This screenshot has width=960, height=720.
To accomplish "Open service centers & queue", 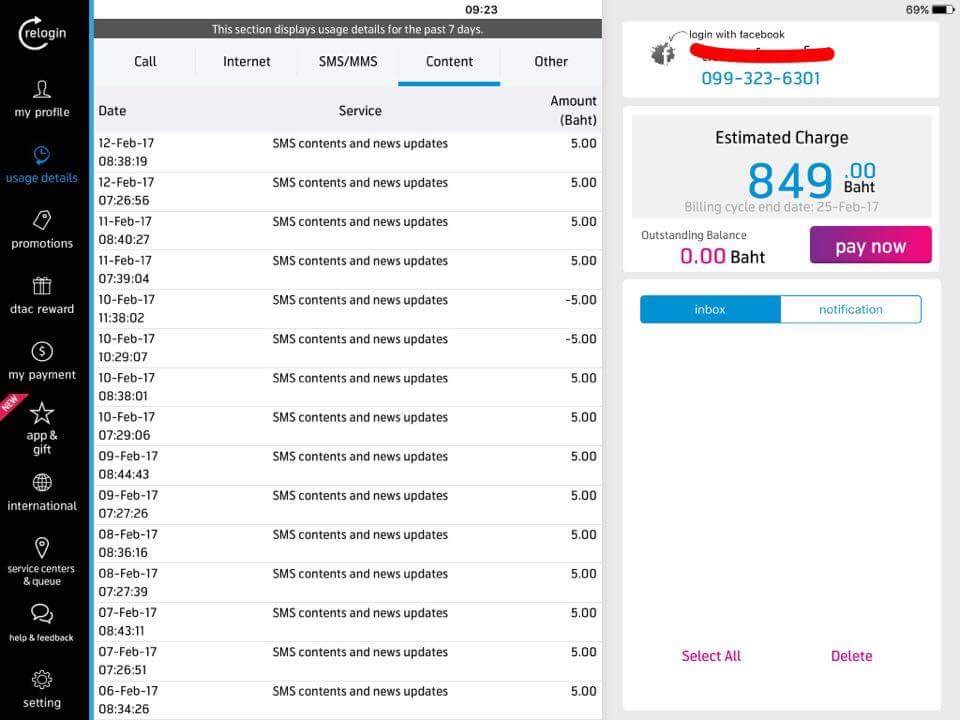I will [42, 548].
